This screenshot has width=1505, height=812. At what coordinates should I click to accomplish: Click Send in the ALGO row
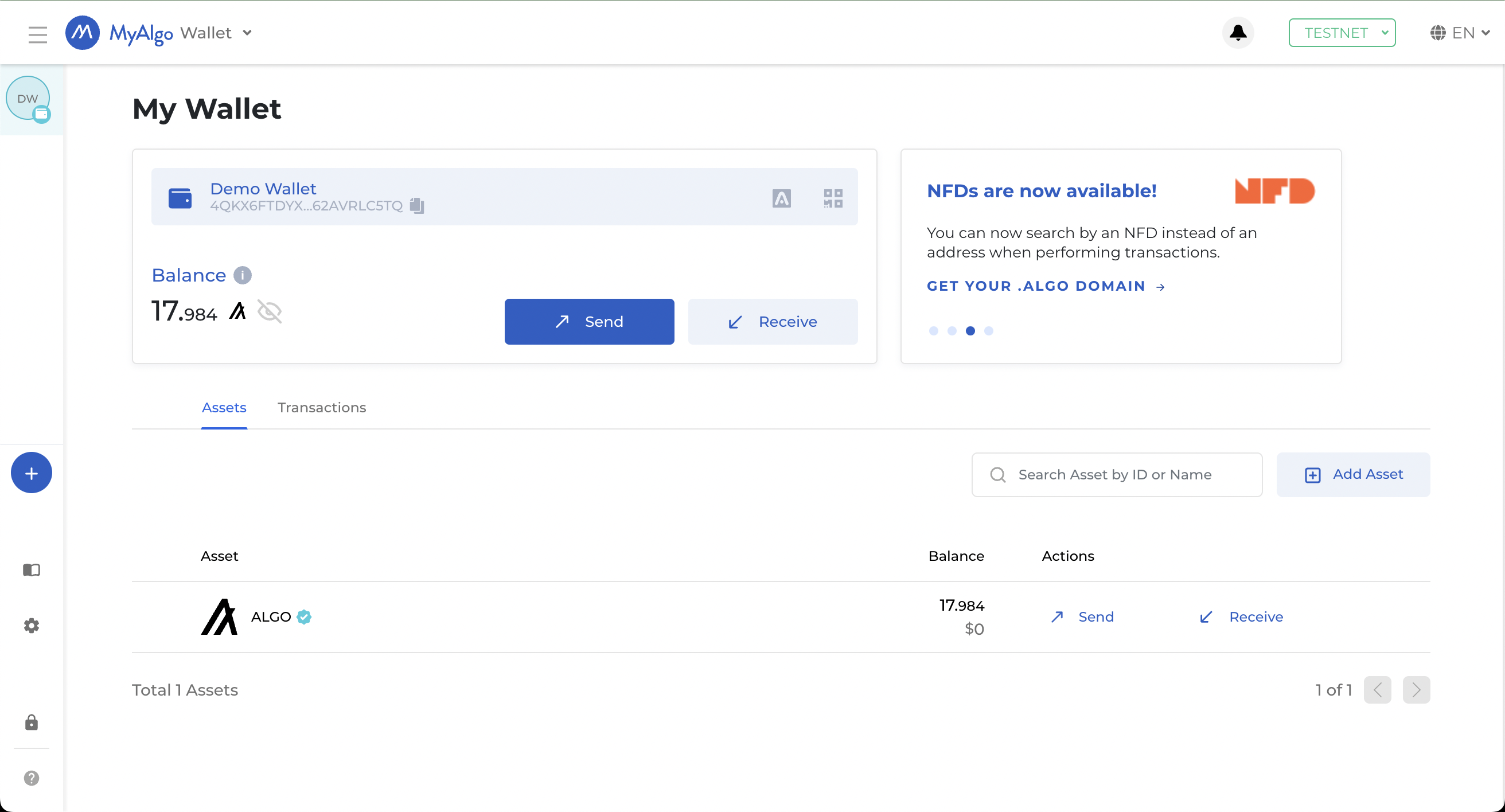1082,617
